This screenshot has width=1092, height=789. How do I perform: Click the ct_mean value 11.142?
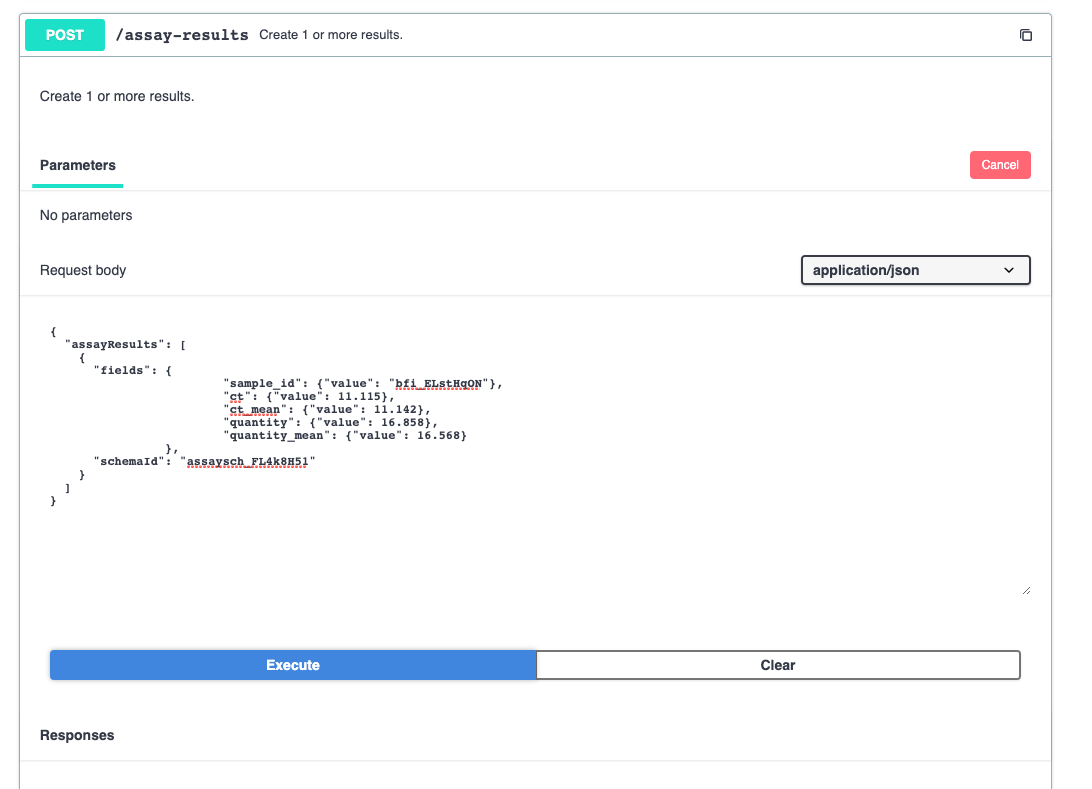tap(396, 409)
